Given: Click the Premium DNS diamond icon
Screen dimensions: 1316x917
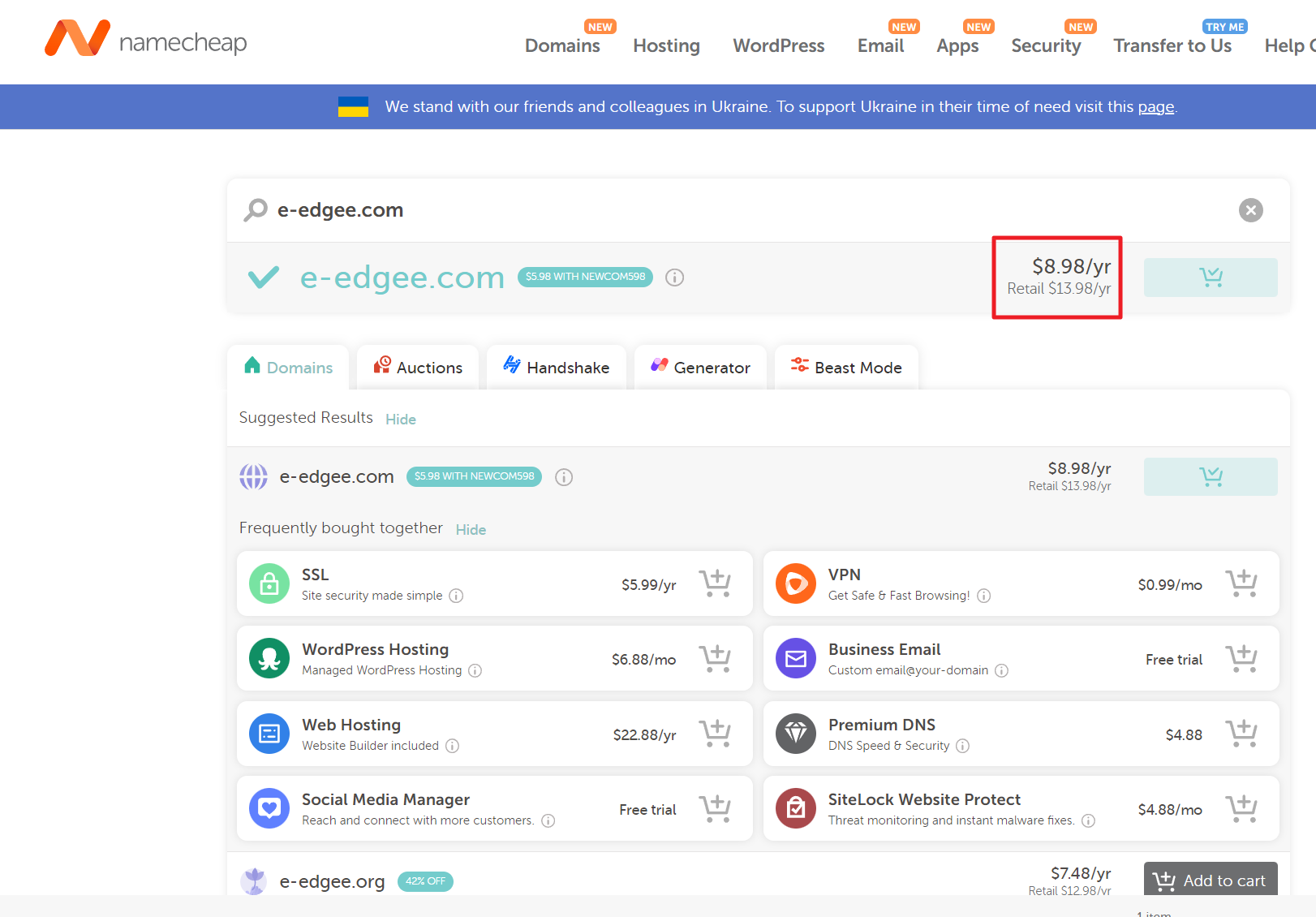Looking at the screenshot, I should tap(796, 734).
